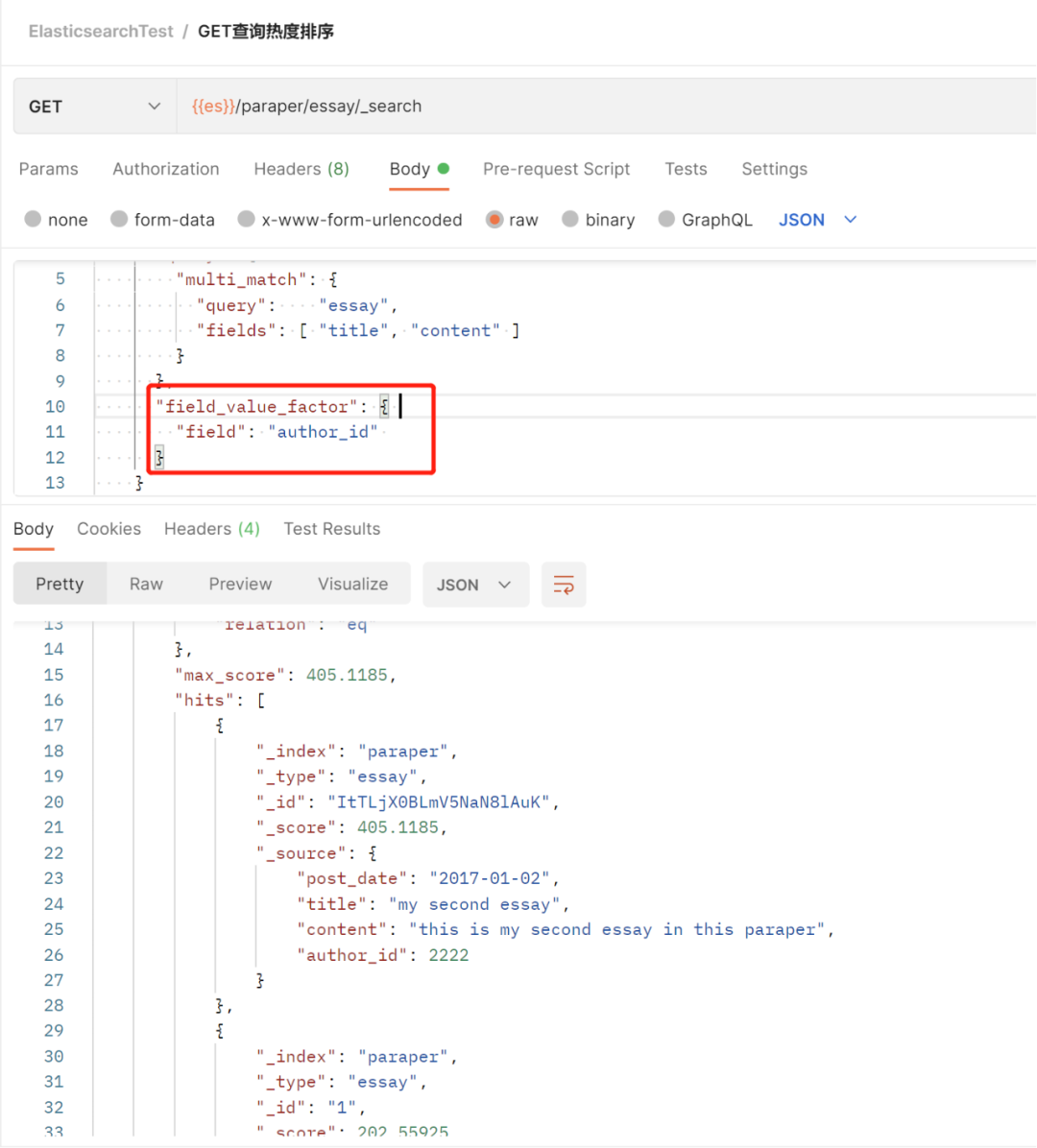This screenshot has height=1148, width=1037.
Task: Click the "hits" key in response
Action: [x=205, y=701]
